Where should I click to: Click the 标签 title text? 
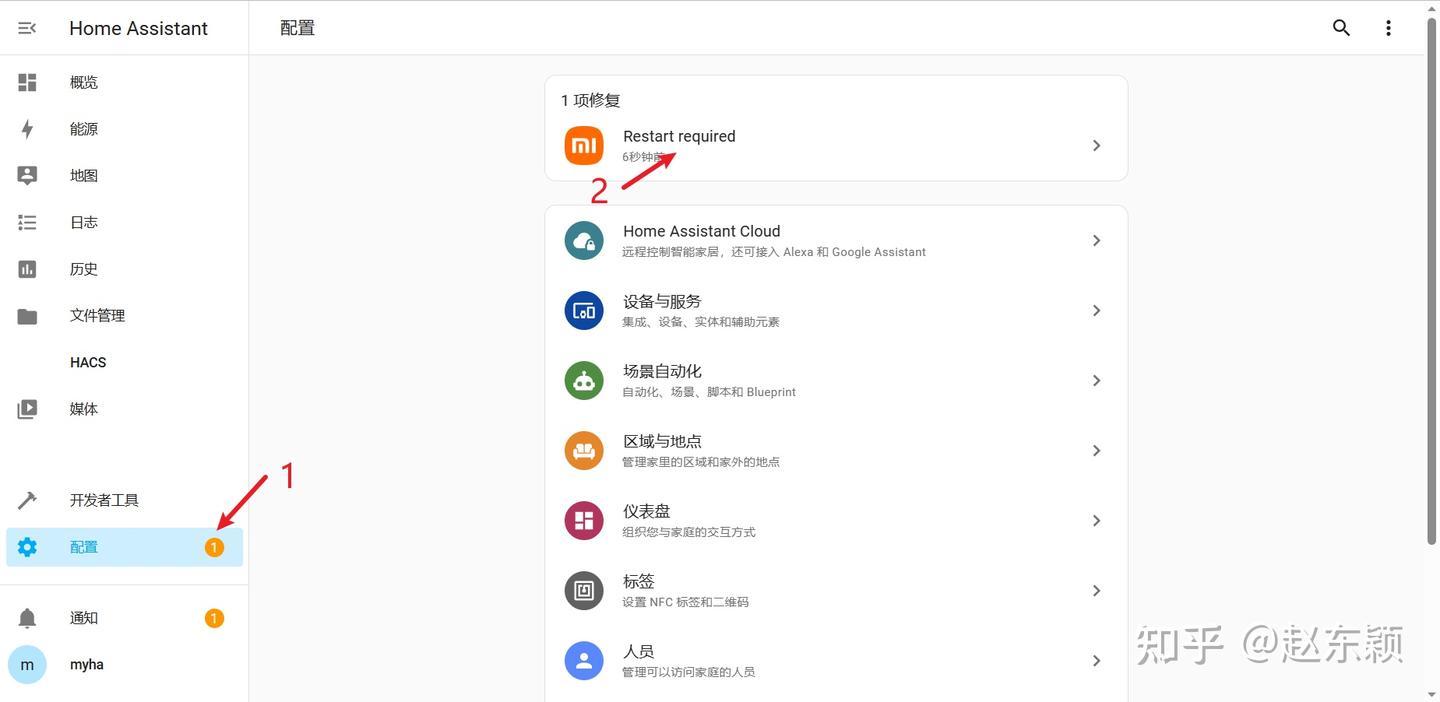point(639,581)
